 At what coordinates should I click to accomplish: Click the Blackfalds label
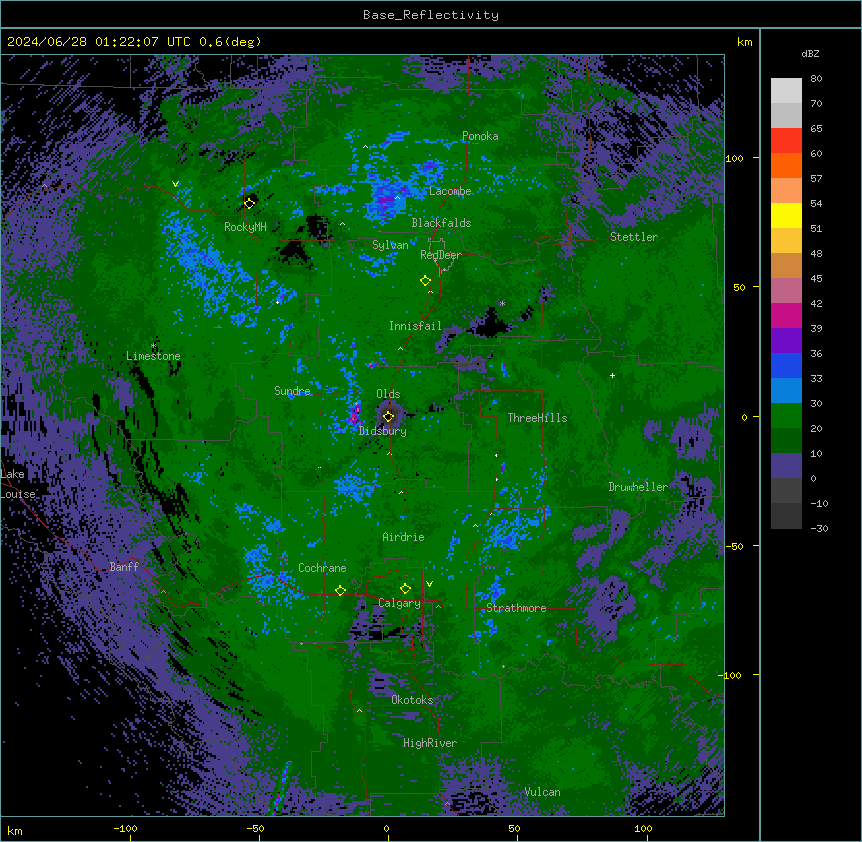(441, 223)
